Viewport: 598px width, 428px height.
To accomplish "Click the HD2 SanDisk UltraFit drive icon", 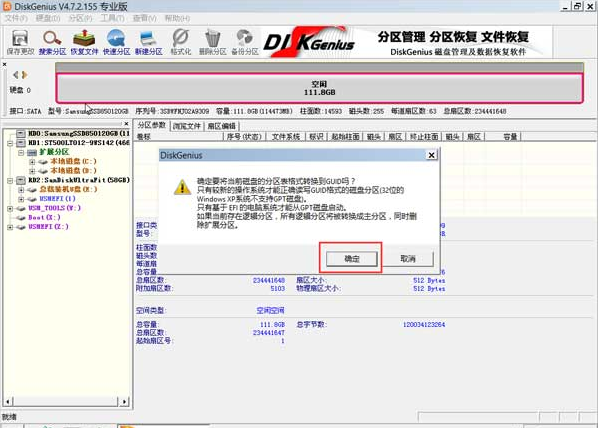I will (21, 180).
